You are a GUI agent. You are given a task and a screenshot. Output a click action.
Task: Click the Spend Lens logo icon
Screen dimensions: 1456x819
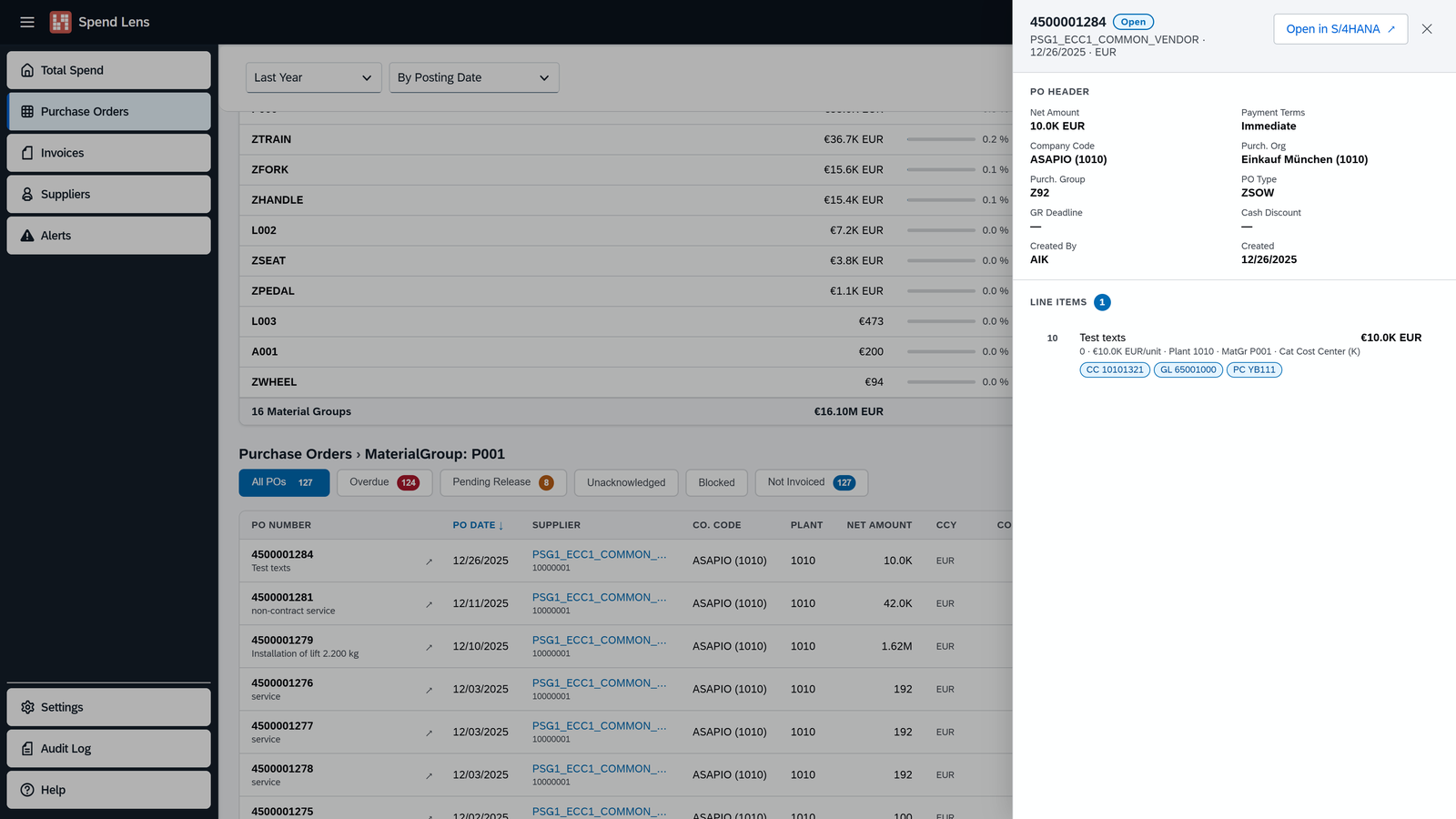60,22
